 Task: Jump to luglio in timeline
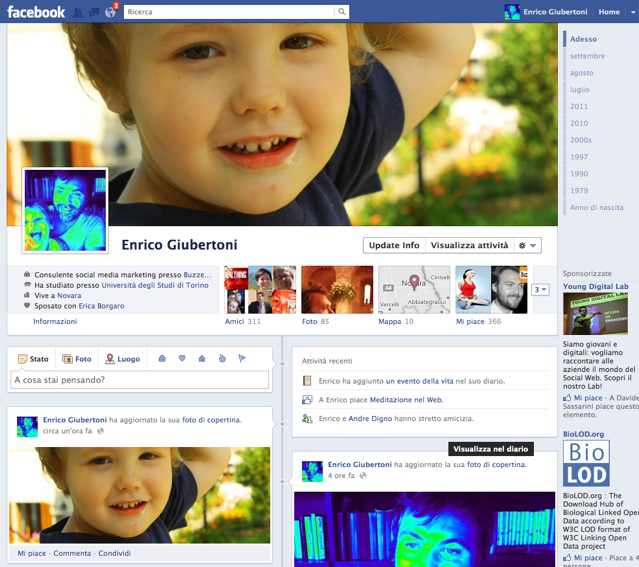580,90
